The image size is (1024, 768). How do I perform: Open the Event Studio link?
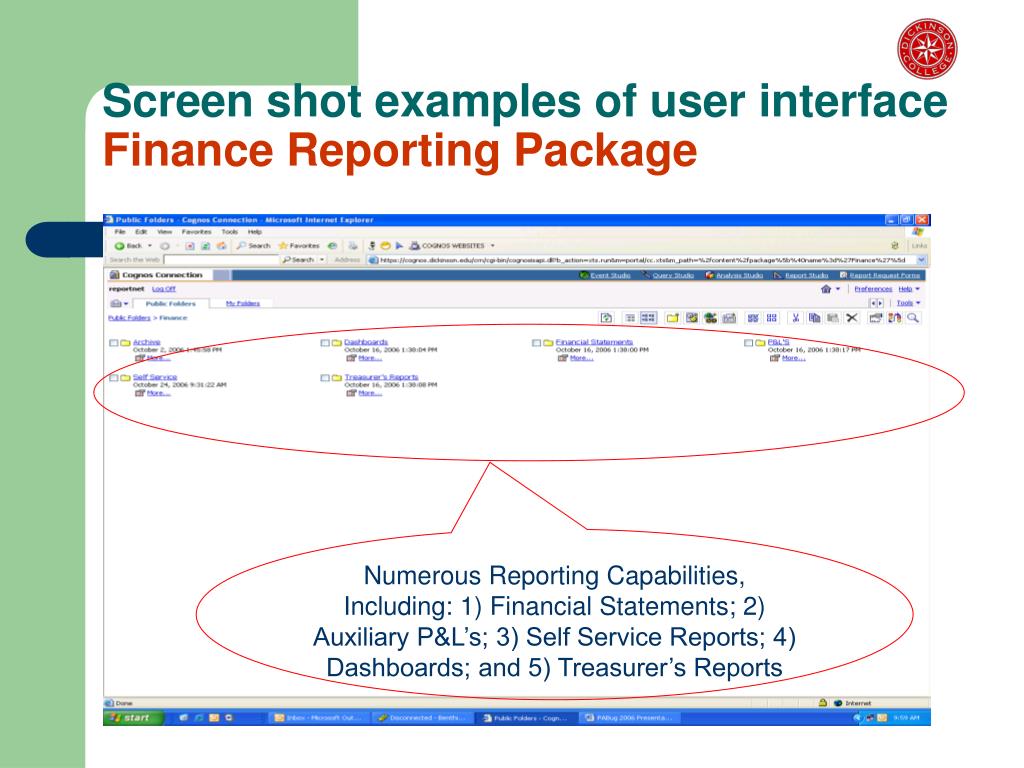611,276
